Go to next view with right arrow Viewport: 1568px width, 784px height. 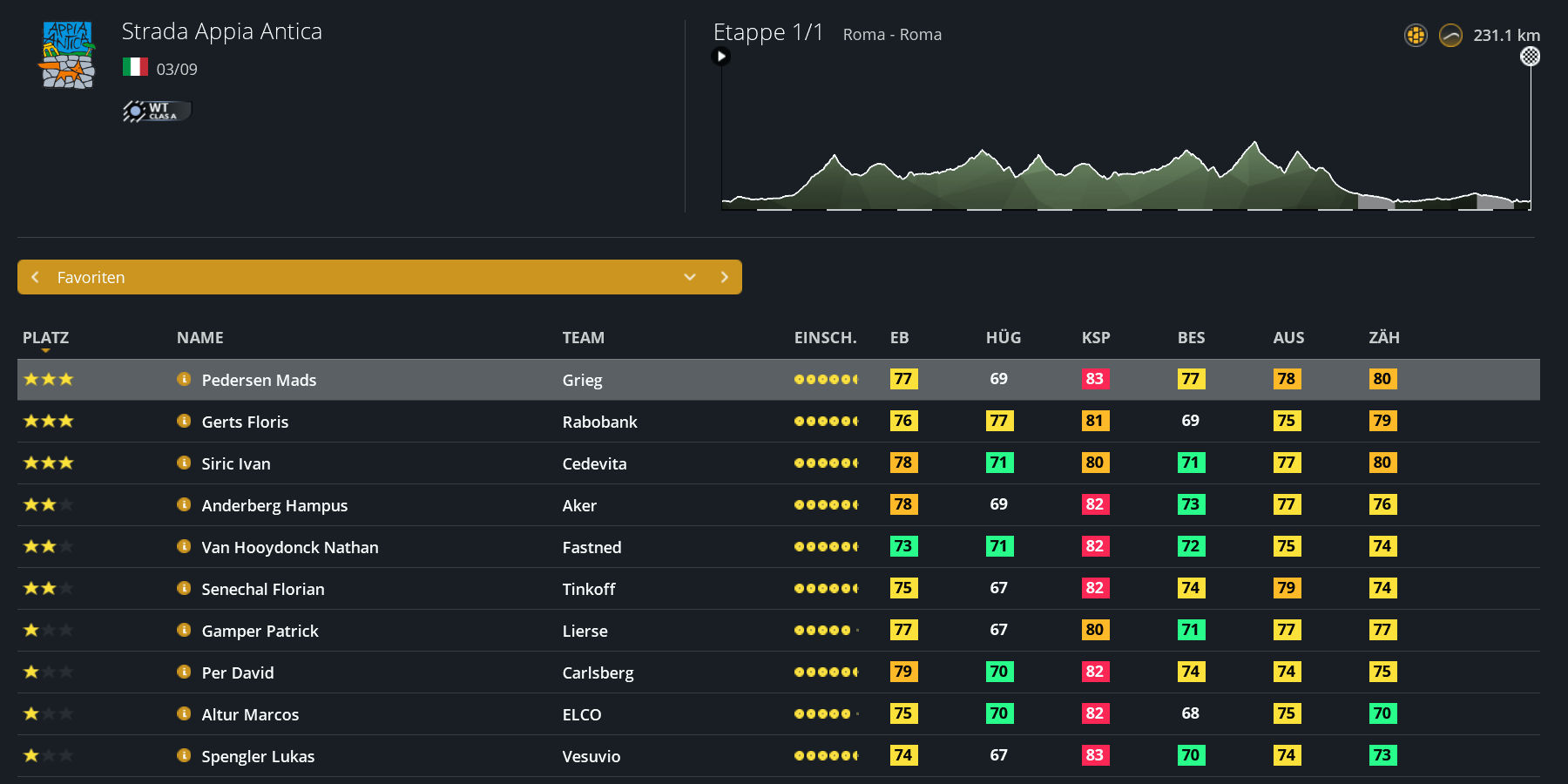pyautogui.click(x=724, y=277)
